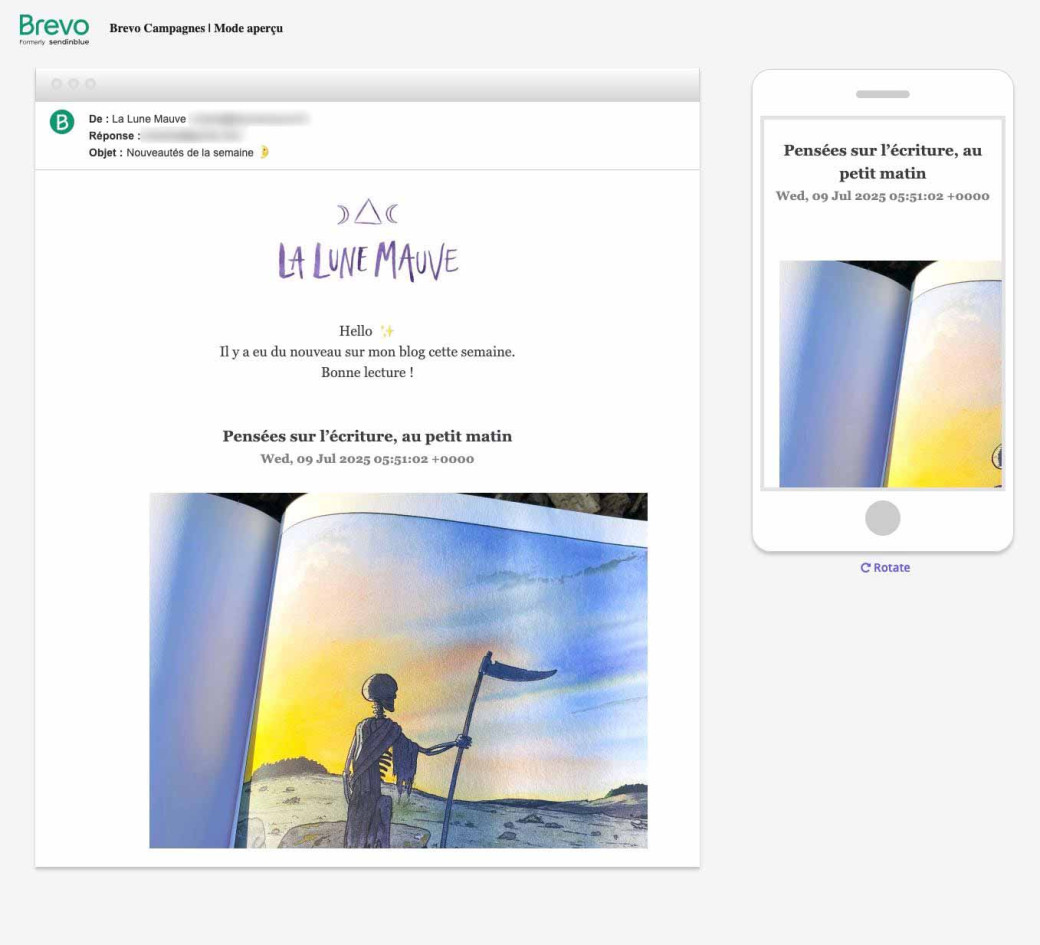Screen dimensions: 1040x945
Task: Open article title 'Pensées sur l'écriture' in desktop preview
Action: [367, 436]
